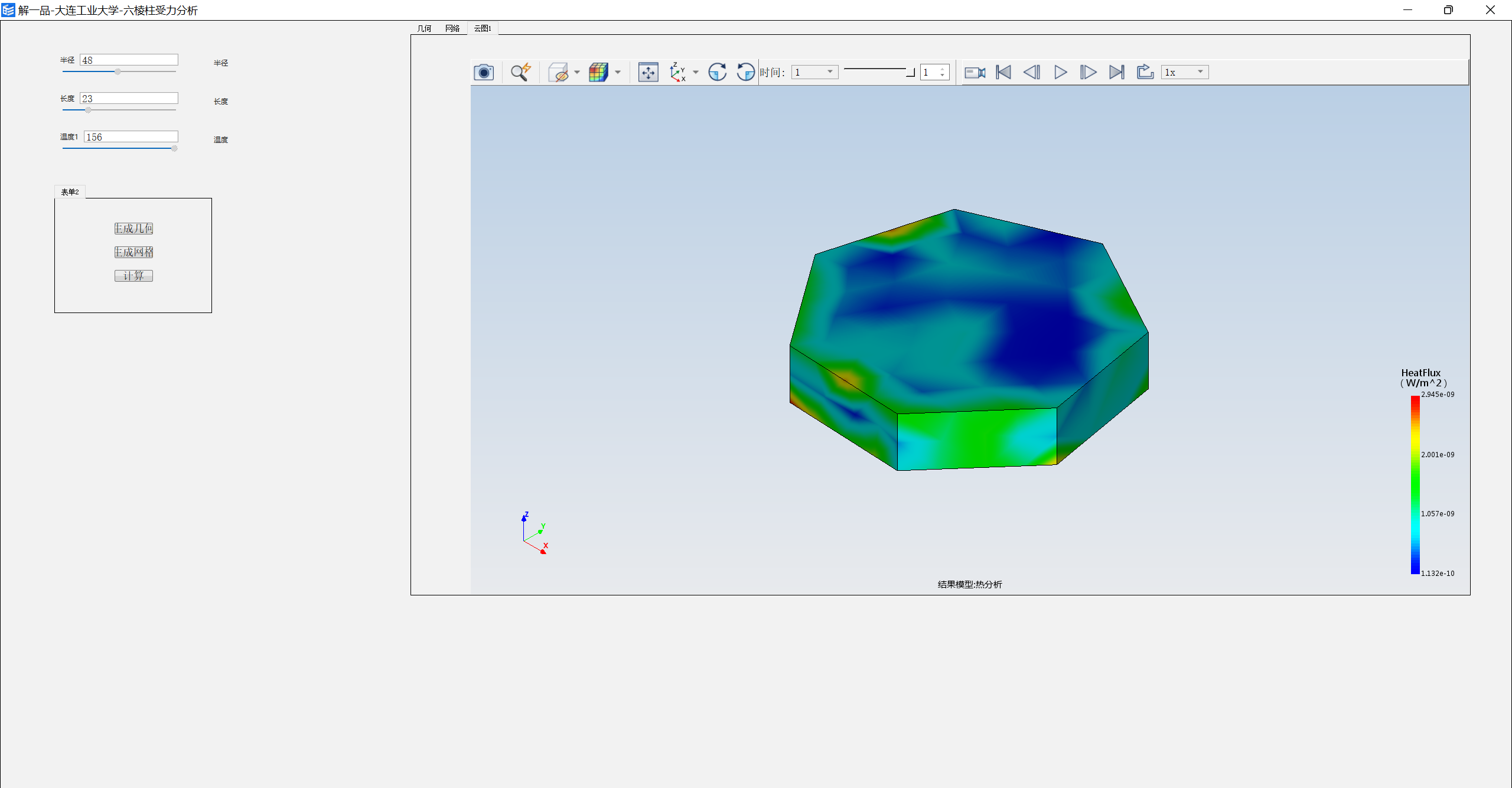Increase the frame number spinner
Screen dimensions: 1512x788
pyautogui.click(x=943, y=69)
